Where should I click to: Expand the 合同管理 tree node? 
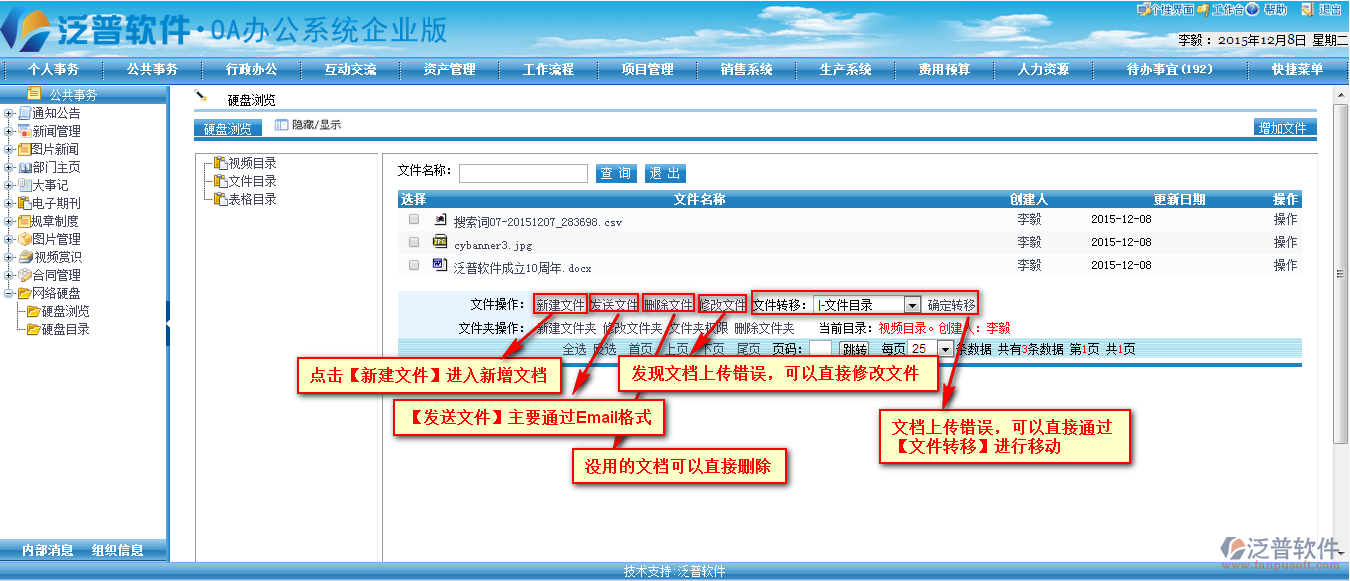pyautogui.click(x=9, y=275)
